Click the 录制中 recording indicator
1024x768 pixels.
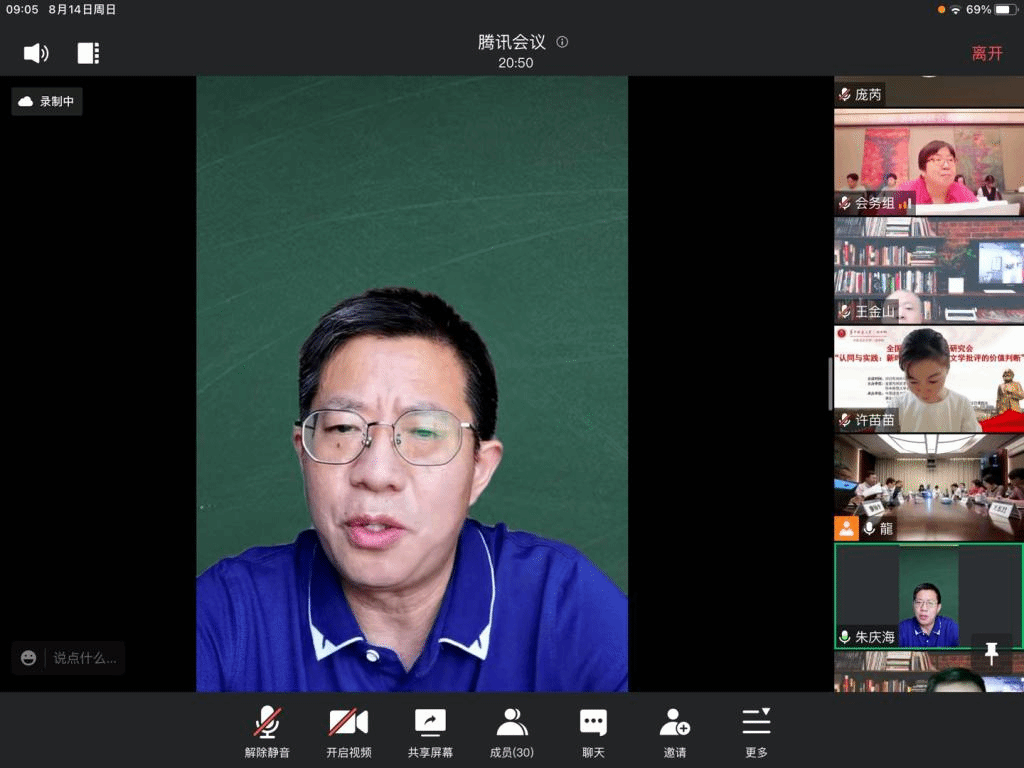point(47,101)
